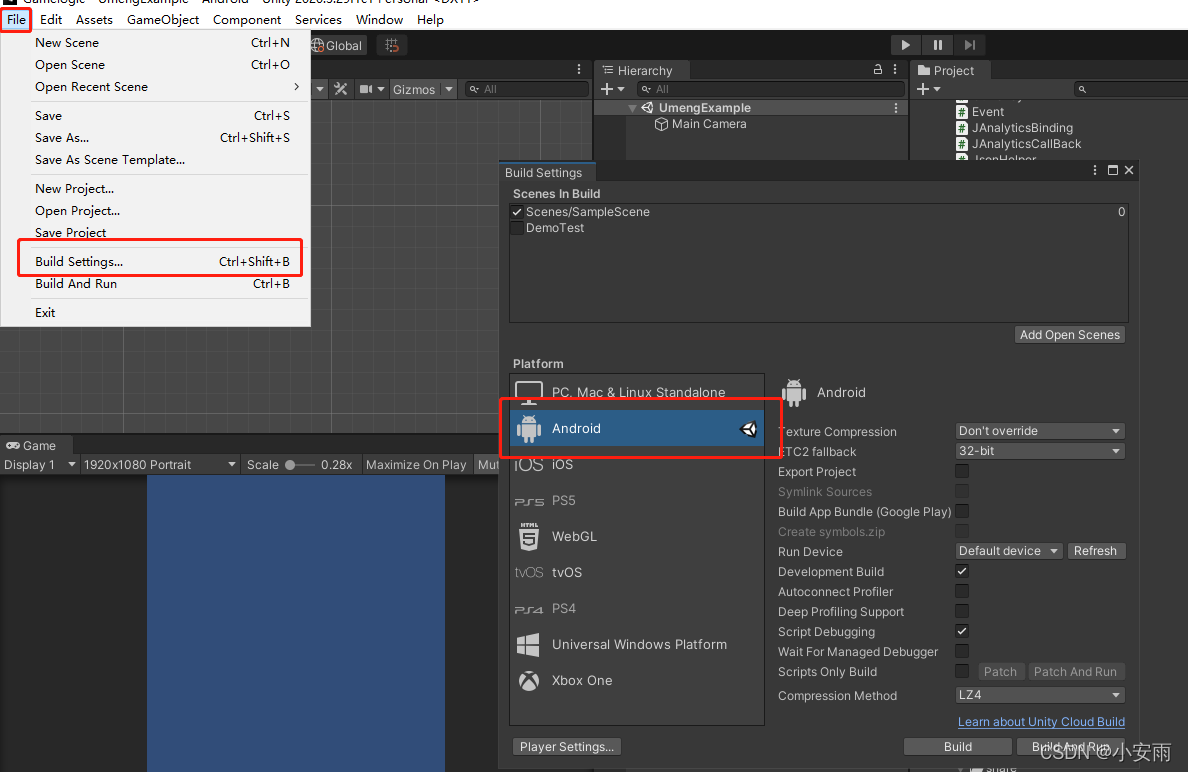
Task: Disable Script Debugging
Action: (x=961, y=631)
